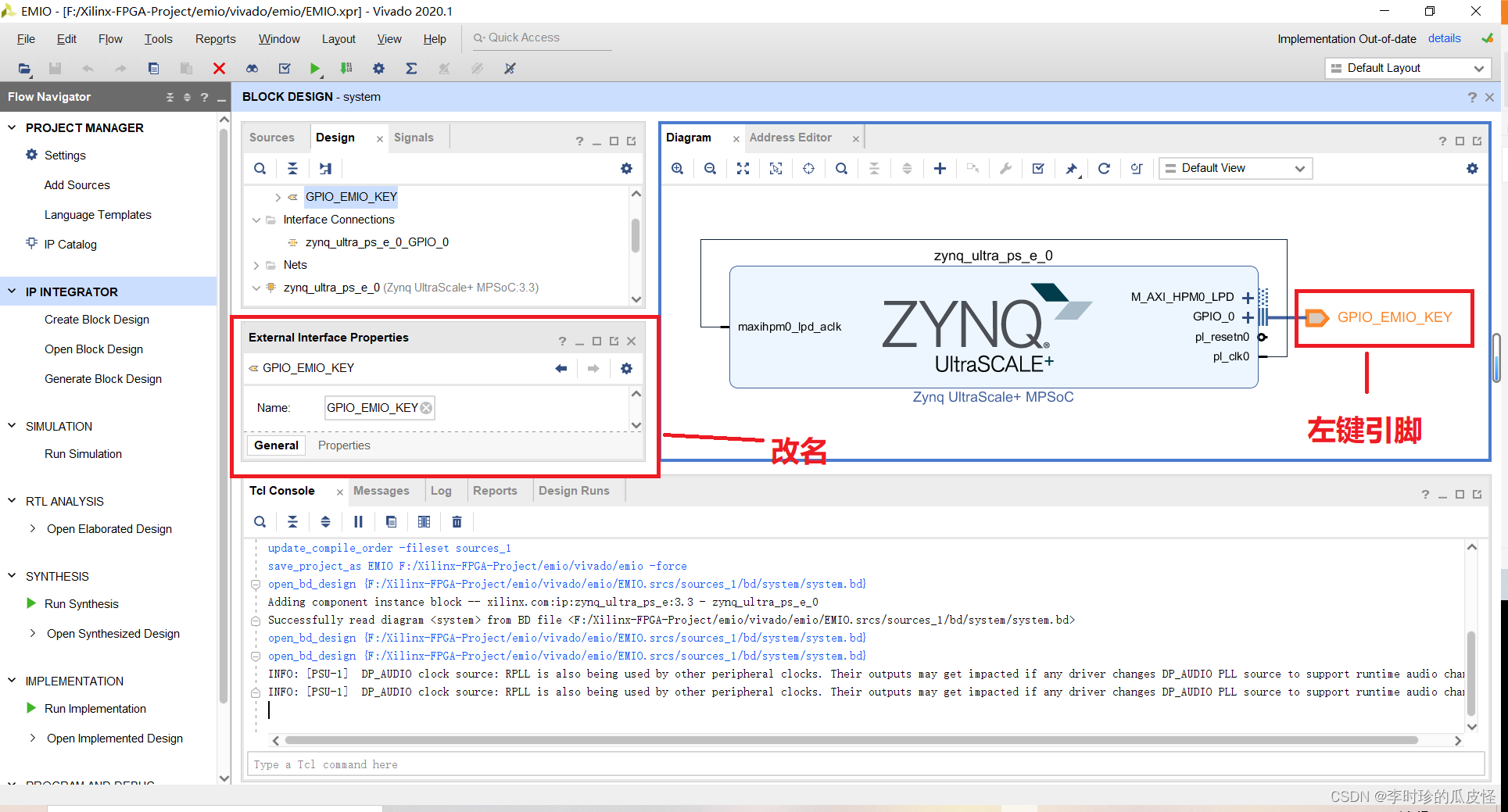Image resolution: width=1508 pixels, height=812 pixels.
Task: Open the Messages tab
Action: click(x=381, y=491)
